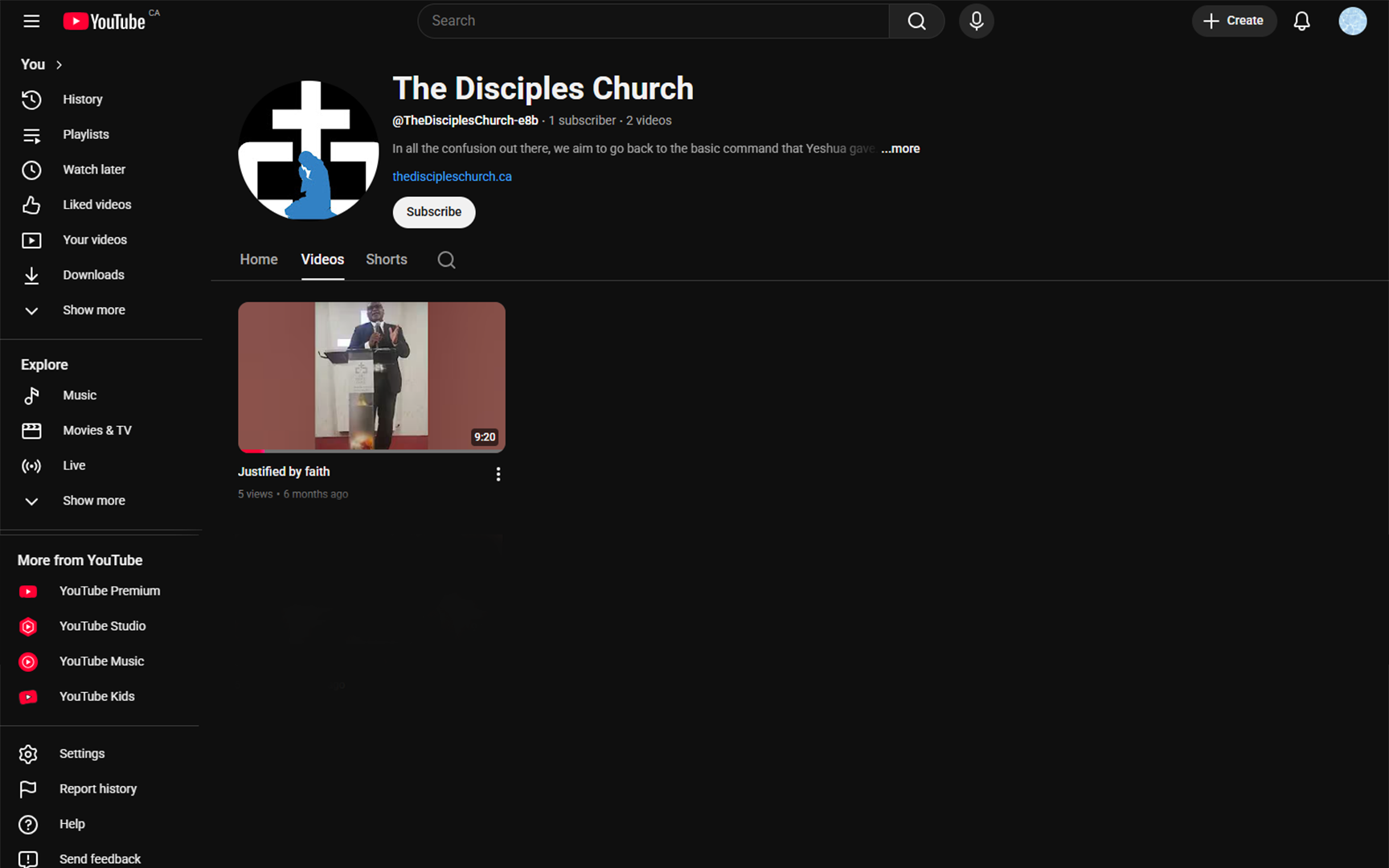Click inside the Search input field
Screen dimensions: 1389x868
tap(653, 21)
